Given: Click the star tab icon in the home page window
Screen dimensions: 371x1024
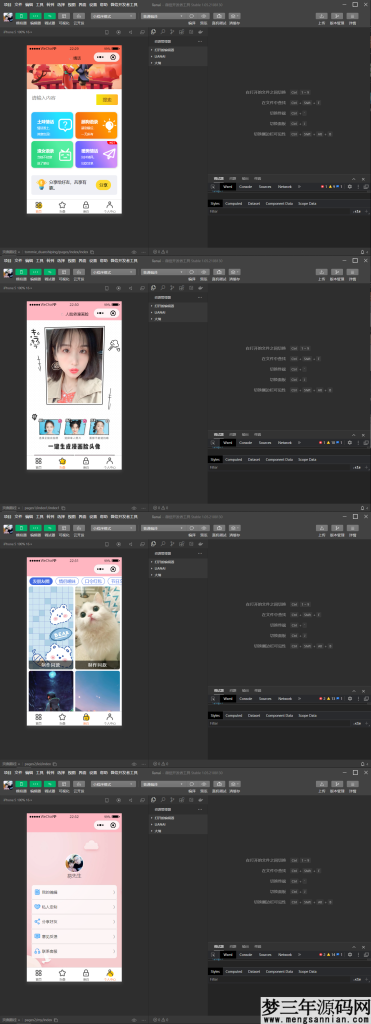Looking at the screenshot, I should click(x=62, y=205).
